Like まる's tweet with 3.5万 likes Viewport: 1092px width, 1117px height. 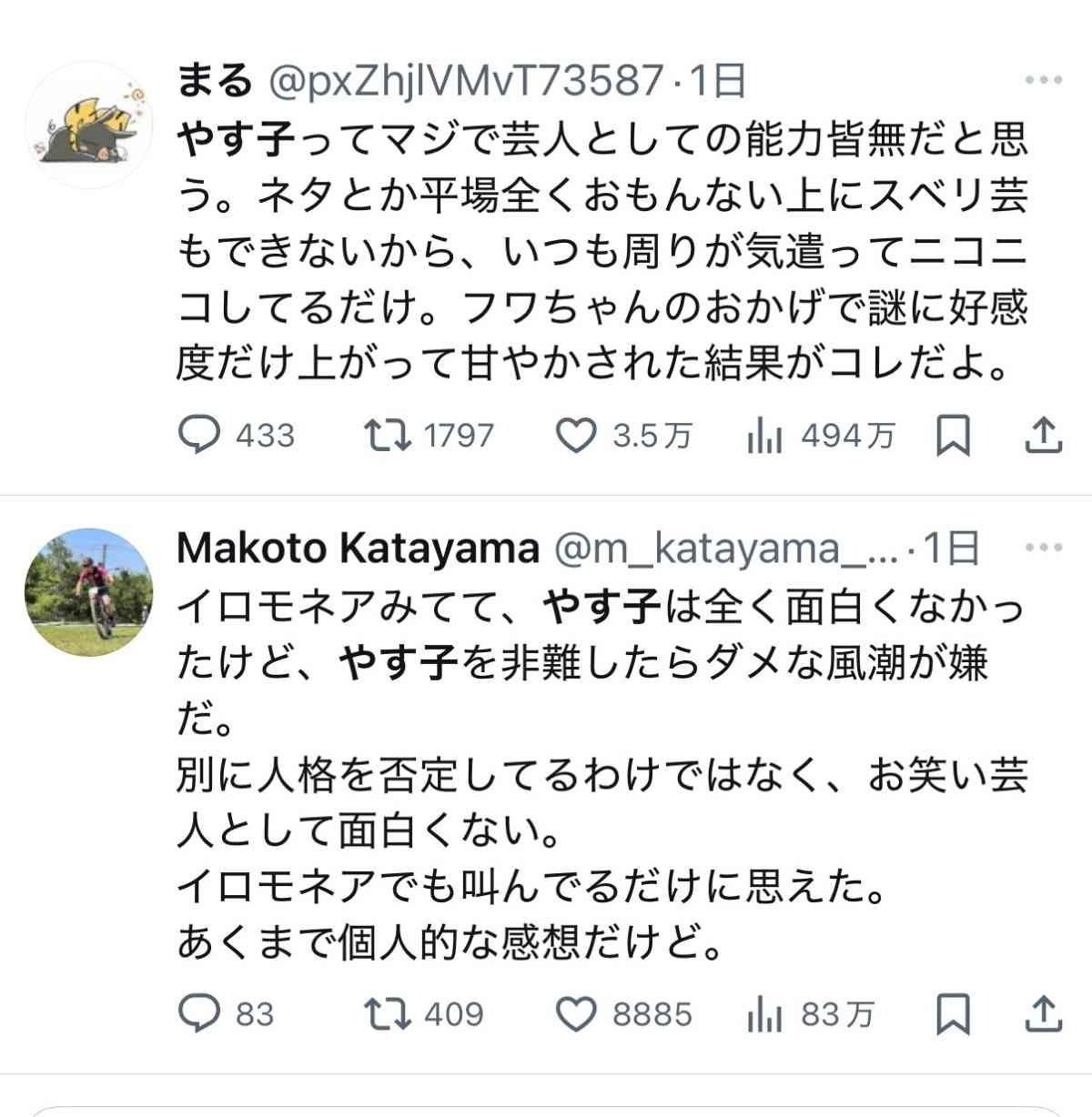[575, 436]
